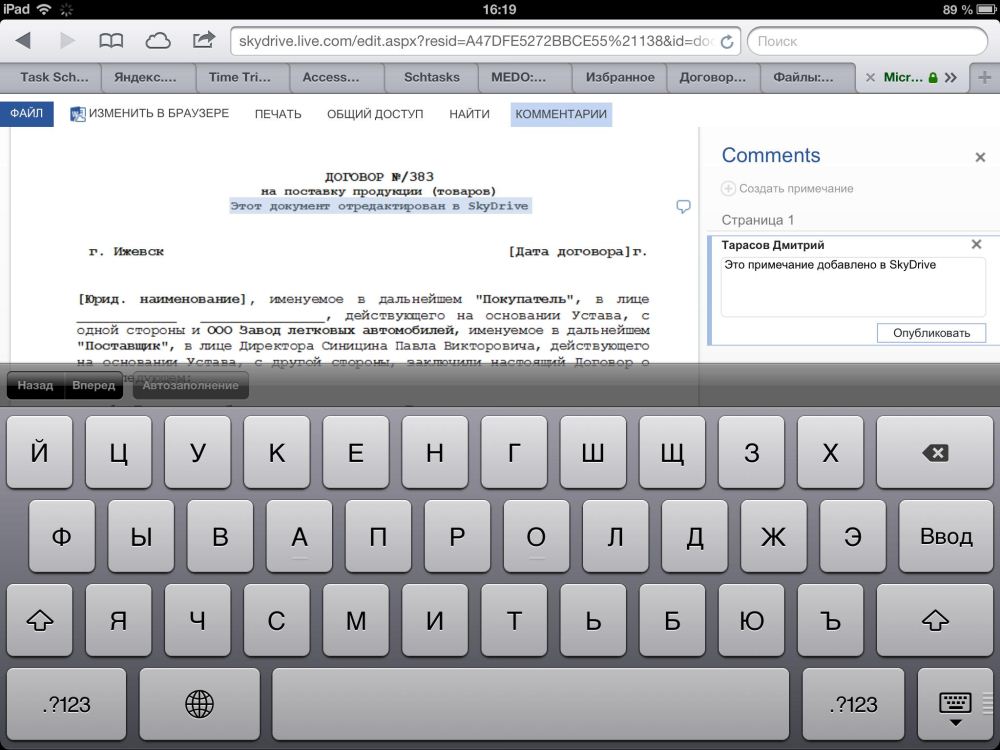Tap the Wi-Fi icon in status bar
The image size is (1000, 750).
click(x=44, y=9)
